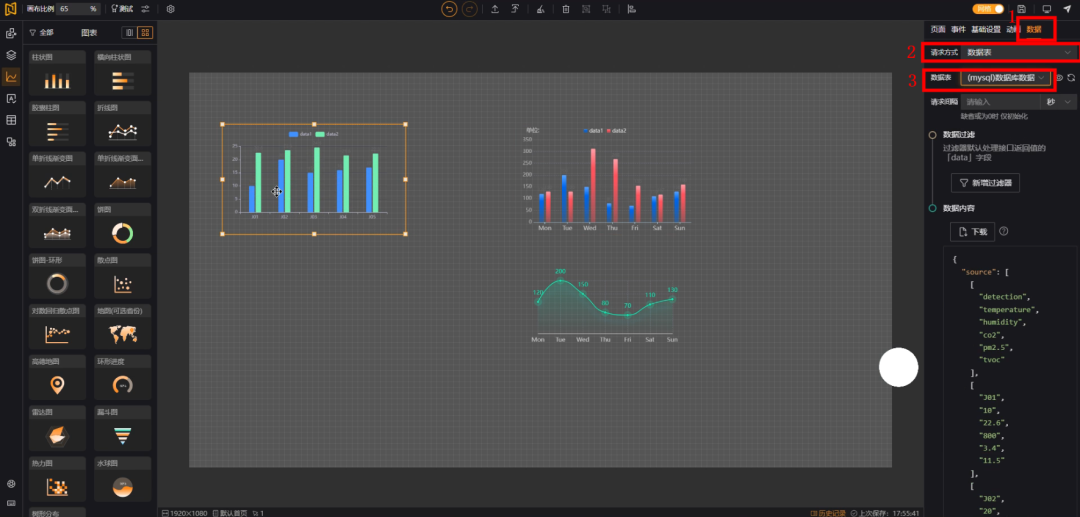Open preview with the monitor icon
Screen dimensions: 1080x517
click(x=1047, y=9)
